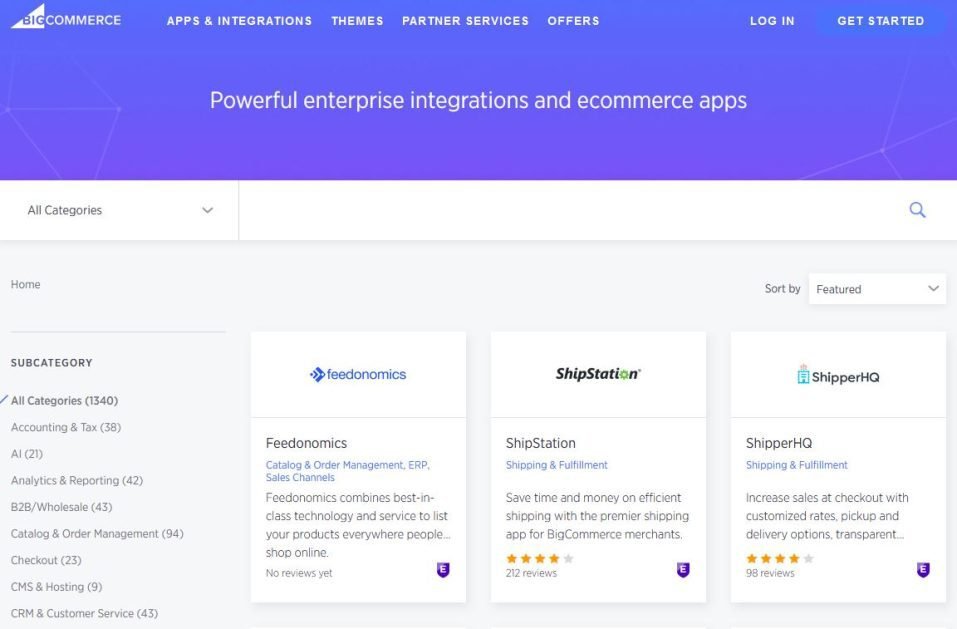Click the Feedonomics enterprise badge icon
The width and height of the screenshot is (957, 629).
click(x=443, y=570)
